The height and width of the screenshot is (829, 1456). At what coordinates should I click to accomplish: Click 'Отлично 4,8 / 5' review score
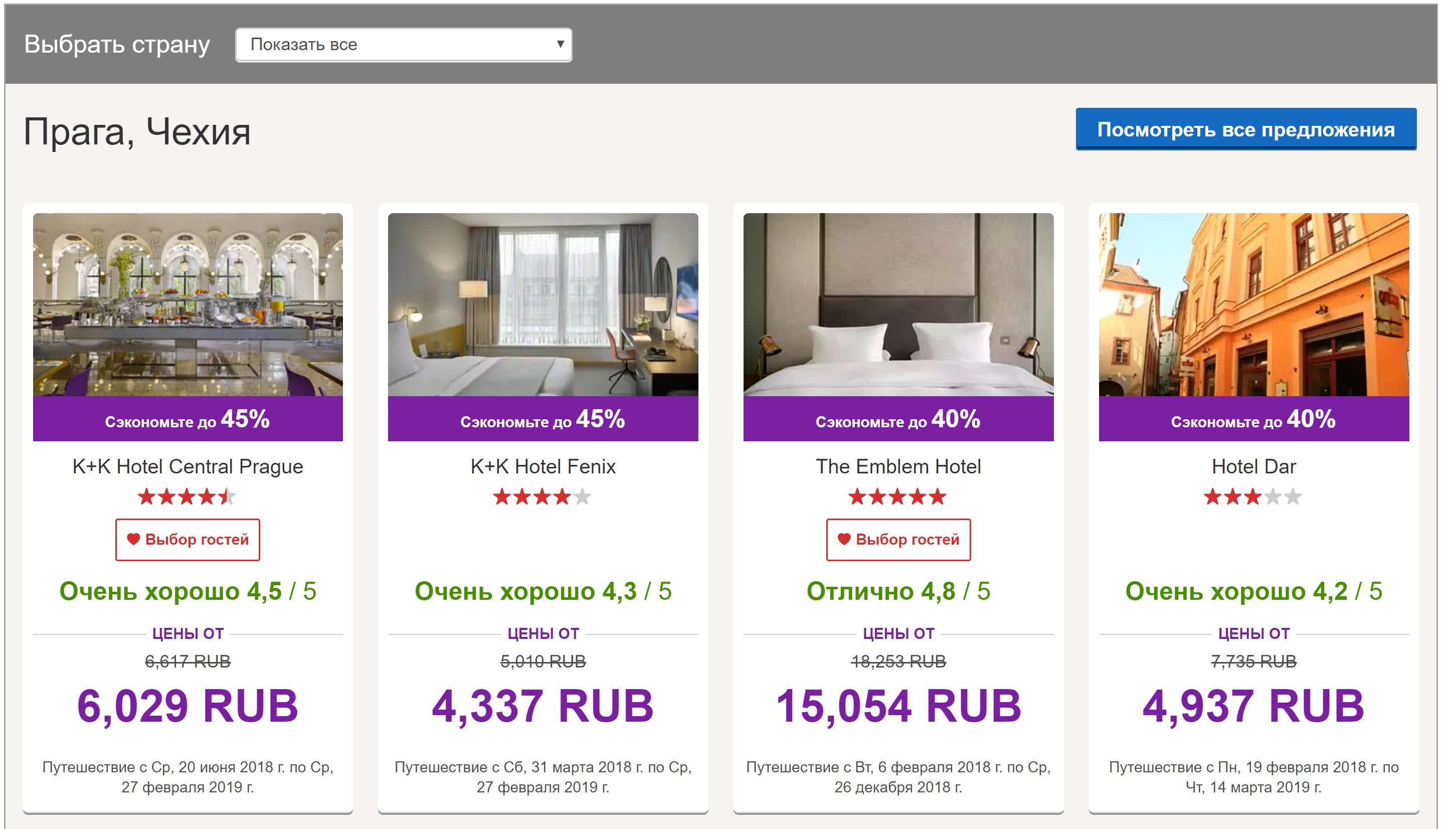point(897,591)
